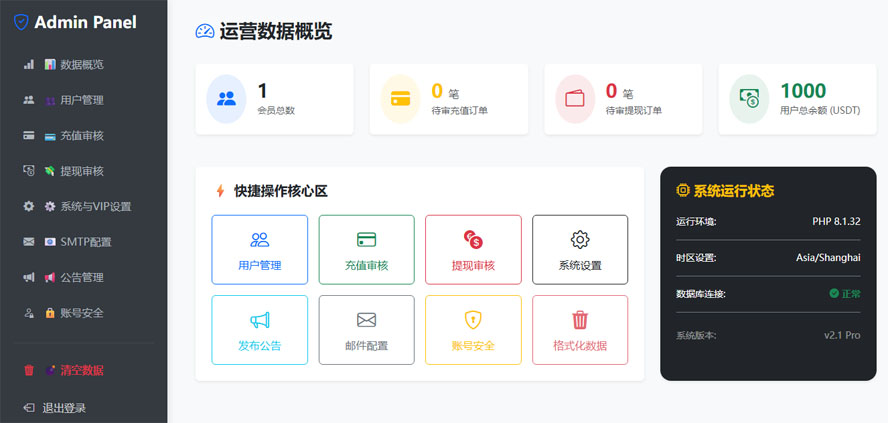888x423 pixels.
Task: Click the 快捷操作核心区 heading
Action: tap(281, 191)
